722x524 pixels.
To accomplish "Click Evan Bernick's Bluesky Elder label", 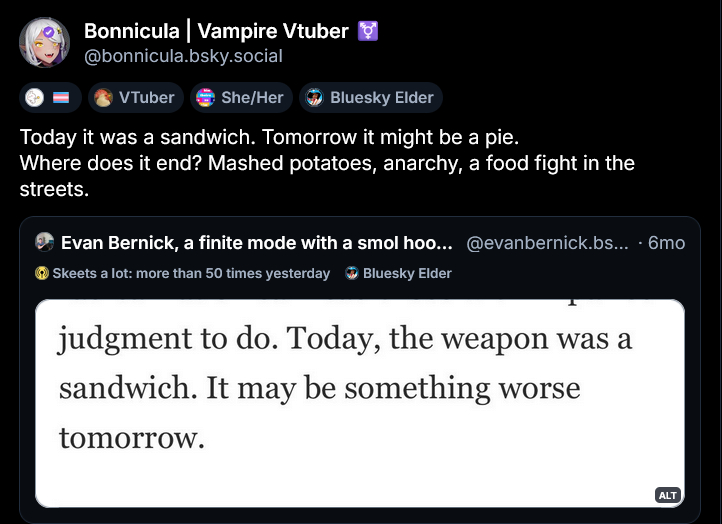I will point(398,273).
